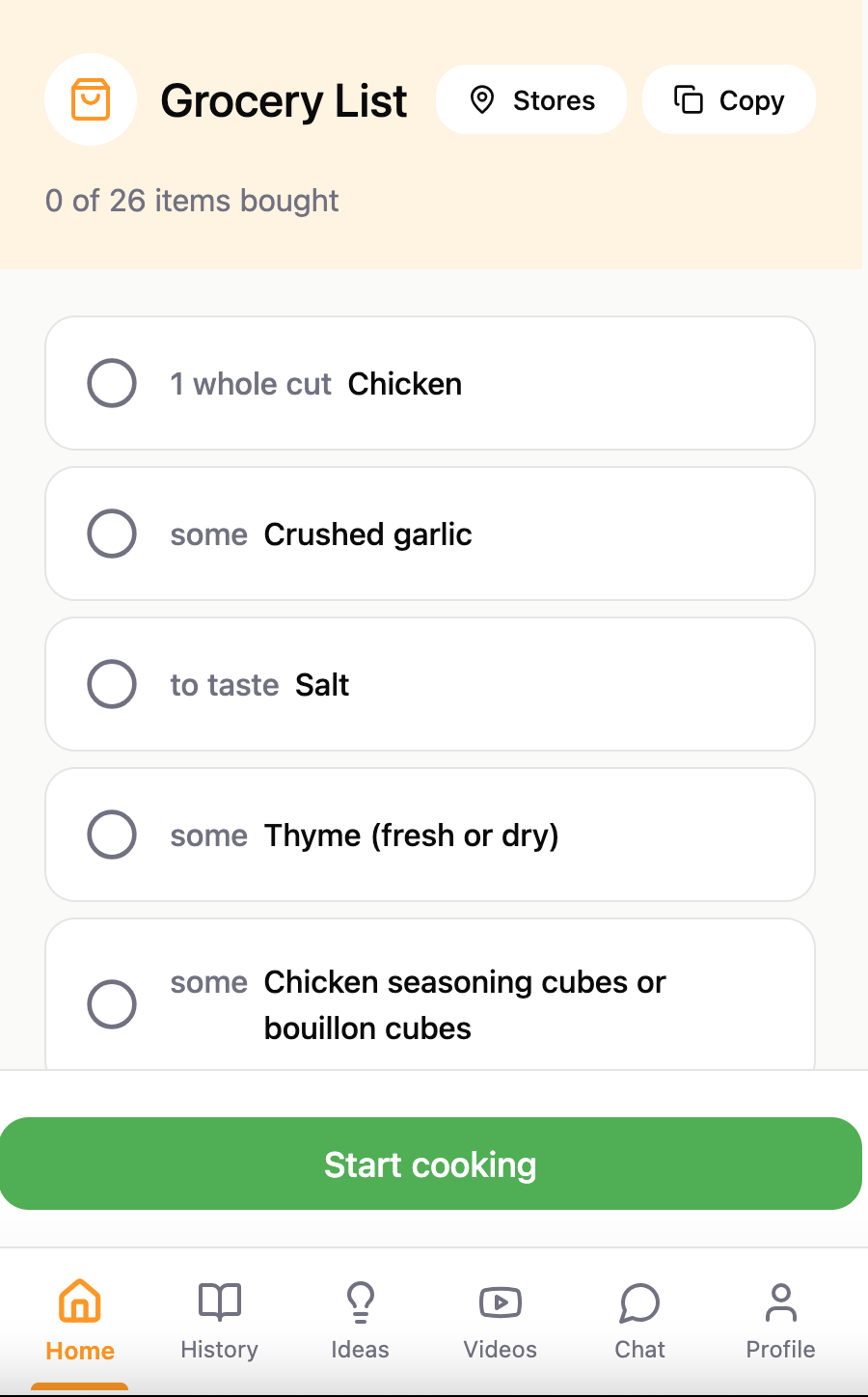The height and width of the screenshot is (1397, 868).
Task: Select the Thyme (fresh or dry) item text
Action: (x=412, y=835)
